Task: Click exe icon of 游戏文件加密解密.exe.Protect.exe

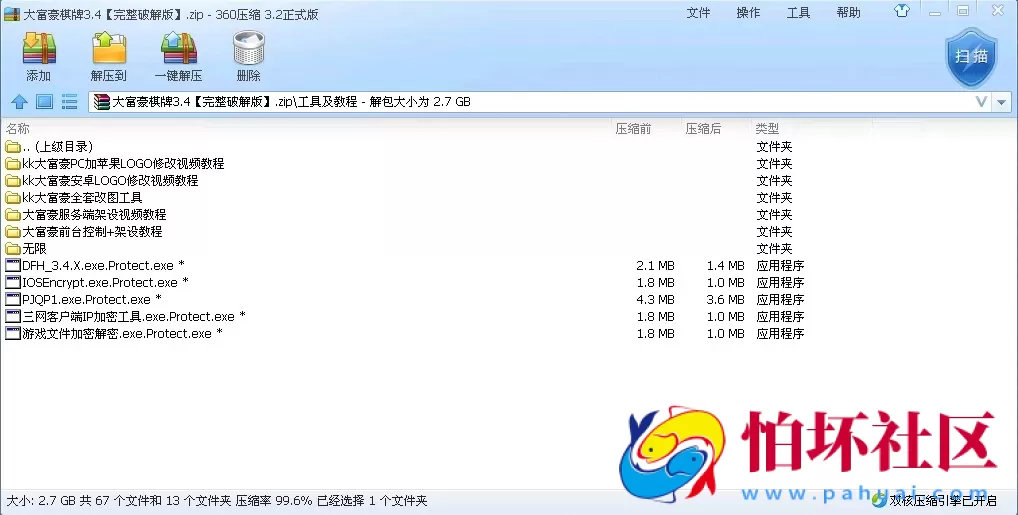Action: click(x=12, y=333)
